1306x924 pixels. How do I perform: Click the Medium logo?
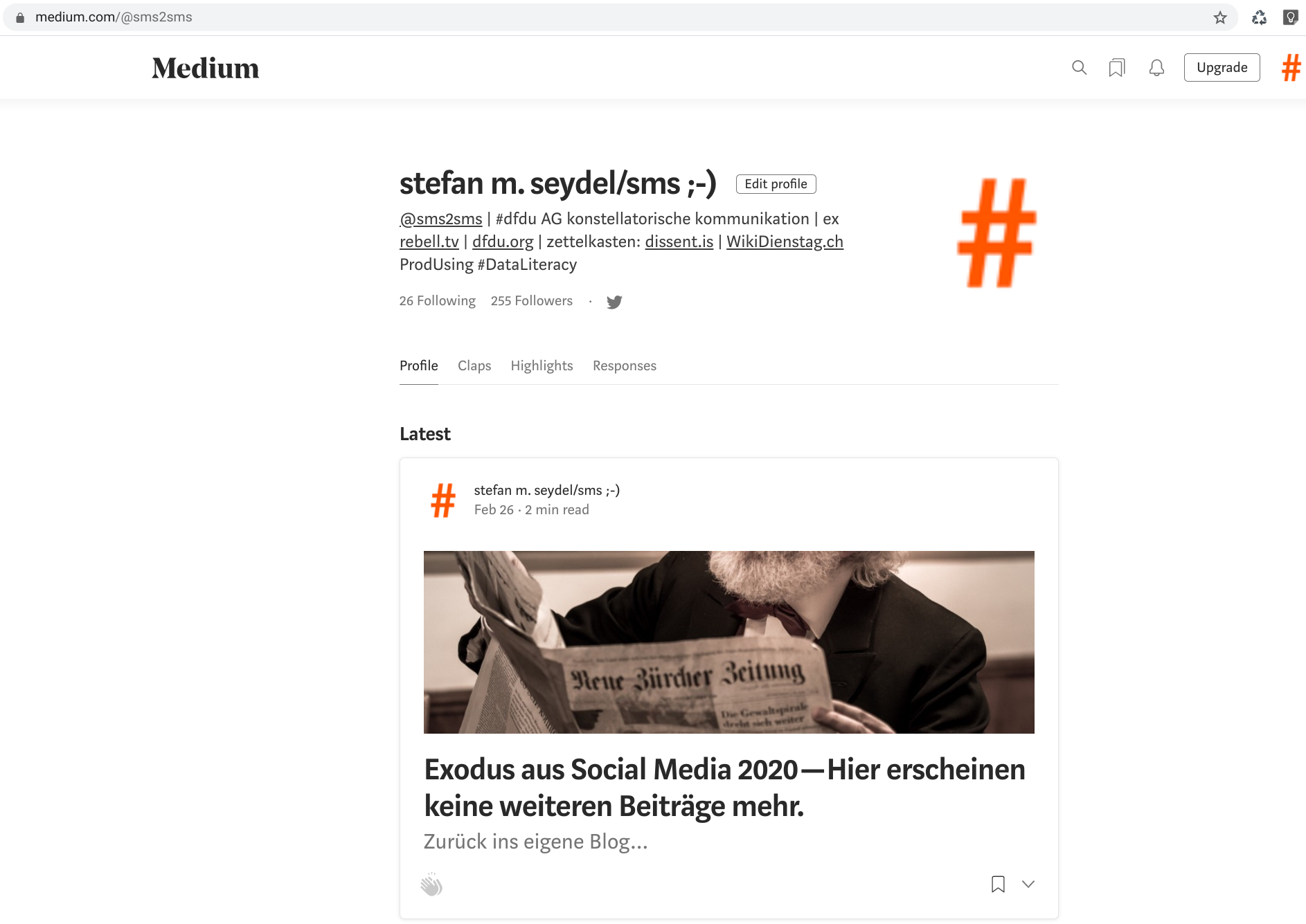click(x=205, y=68)
